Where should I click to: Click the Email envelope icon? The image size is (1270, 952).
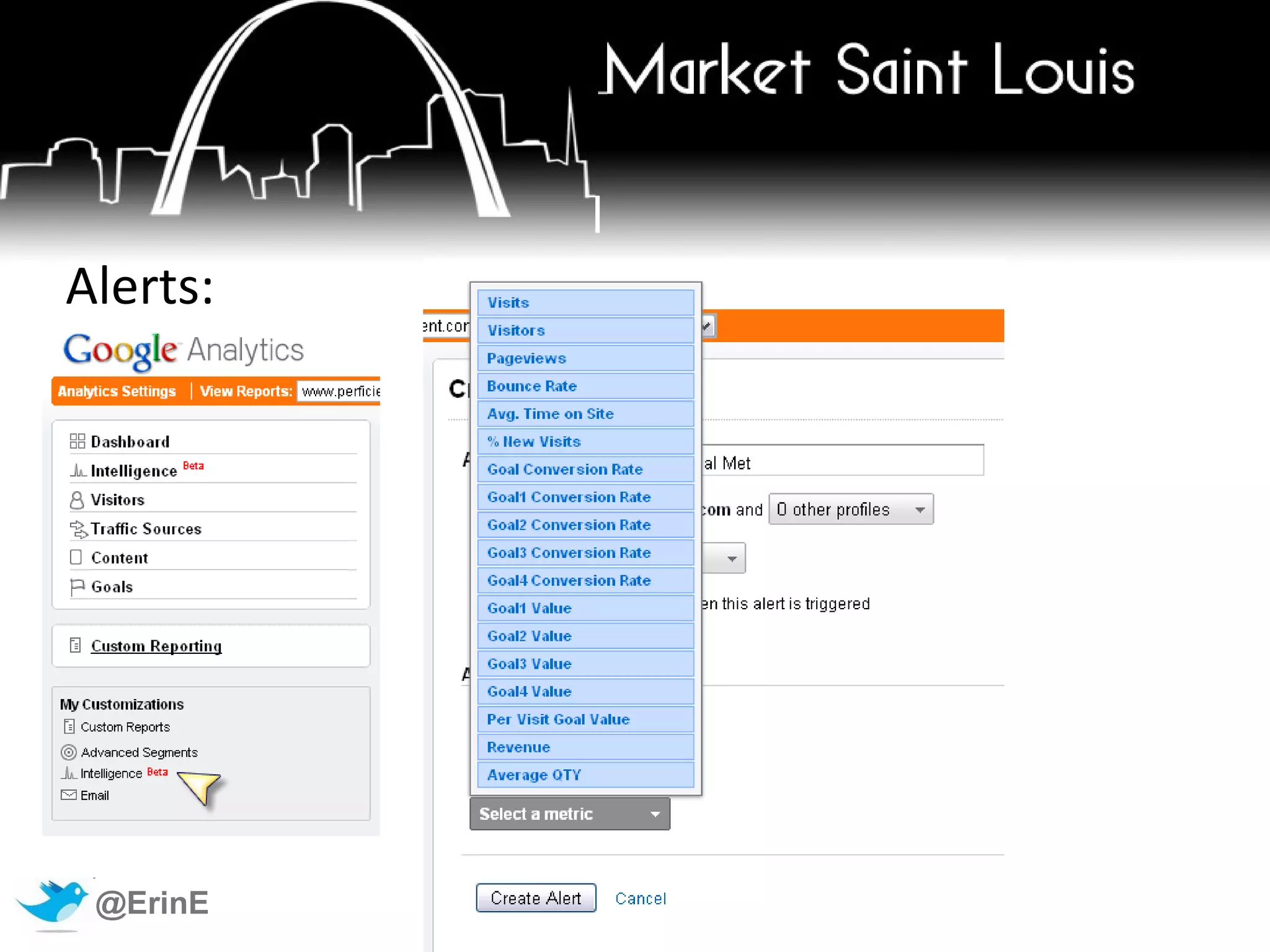point(69,795)
